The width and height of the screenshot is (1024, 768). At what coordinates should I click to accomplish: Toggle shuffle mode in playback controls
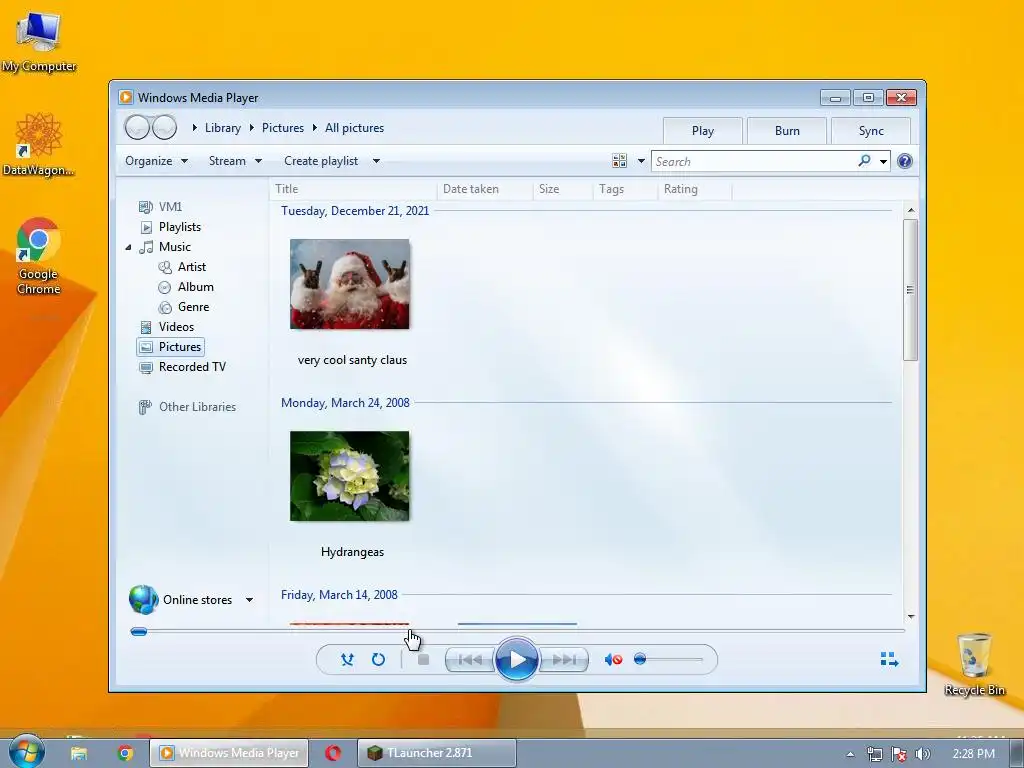(347, 659)
